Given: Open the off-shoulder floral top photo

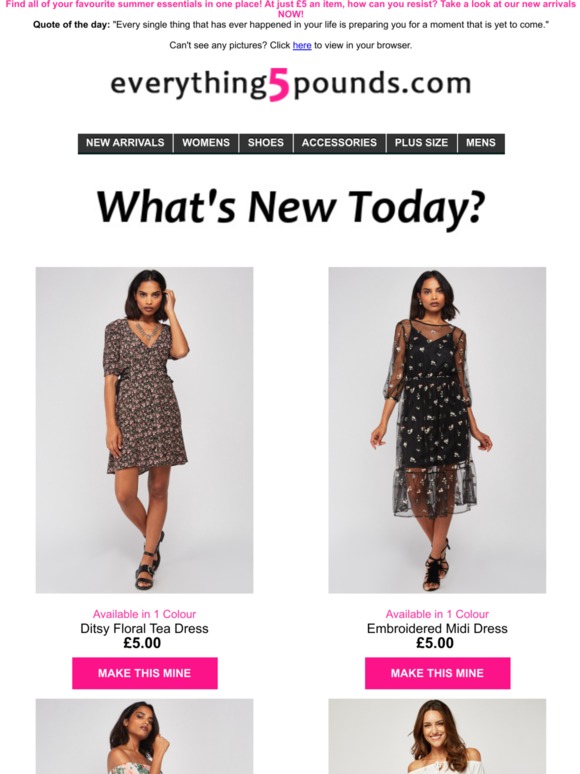Looking at the screenshot, I should tap(144, 736).
